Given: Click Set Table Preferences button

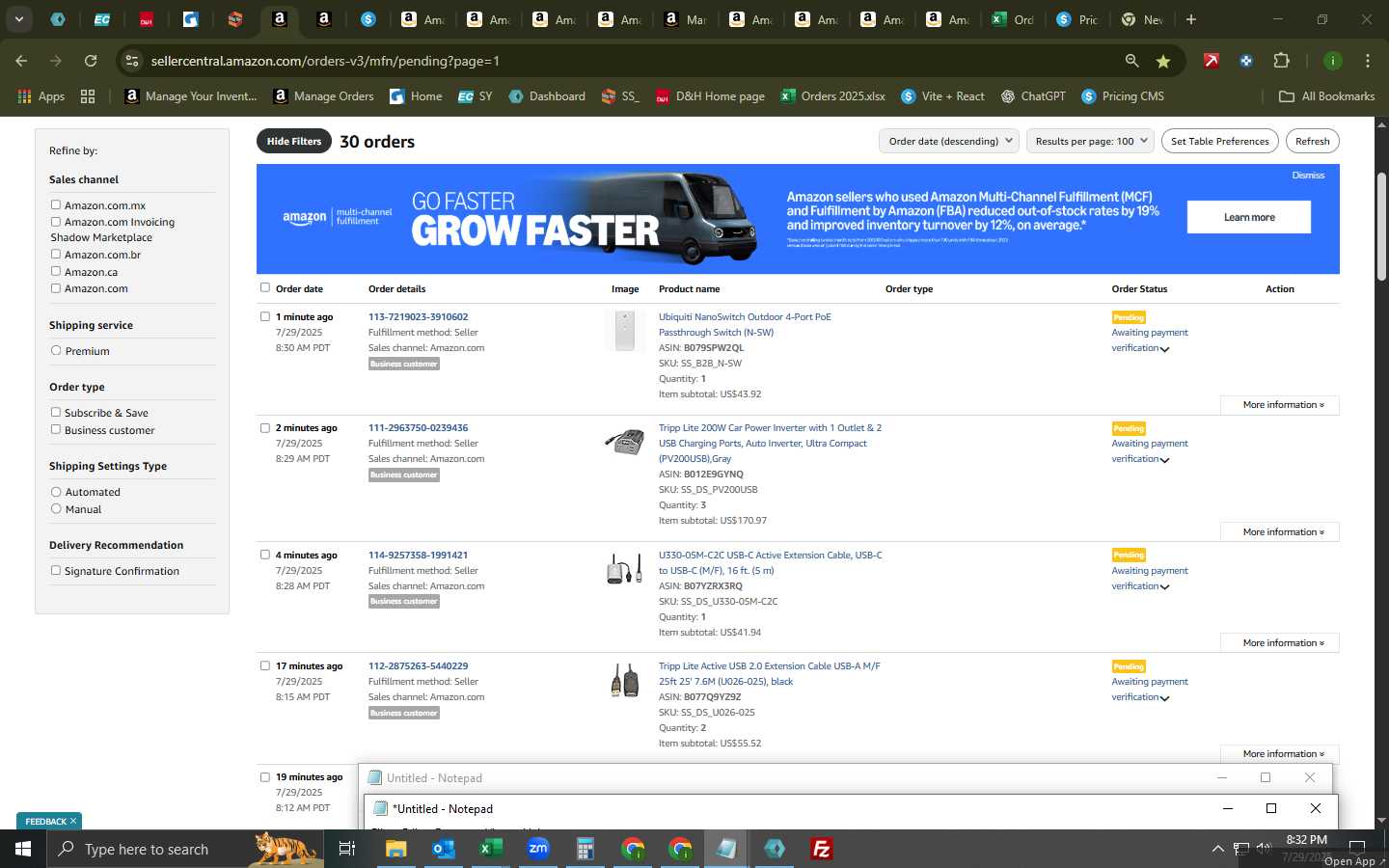Looking at the screenshot, I should point(1219,141).
